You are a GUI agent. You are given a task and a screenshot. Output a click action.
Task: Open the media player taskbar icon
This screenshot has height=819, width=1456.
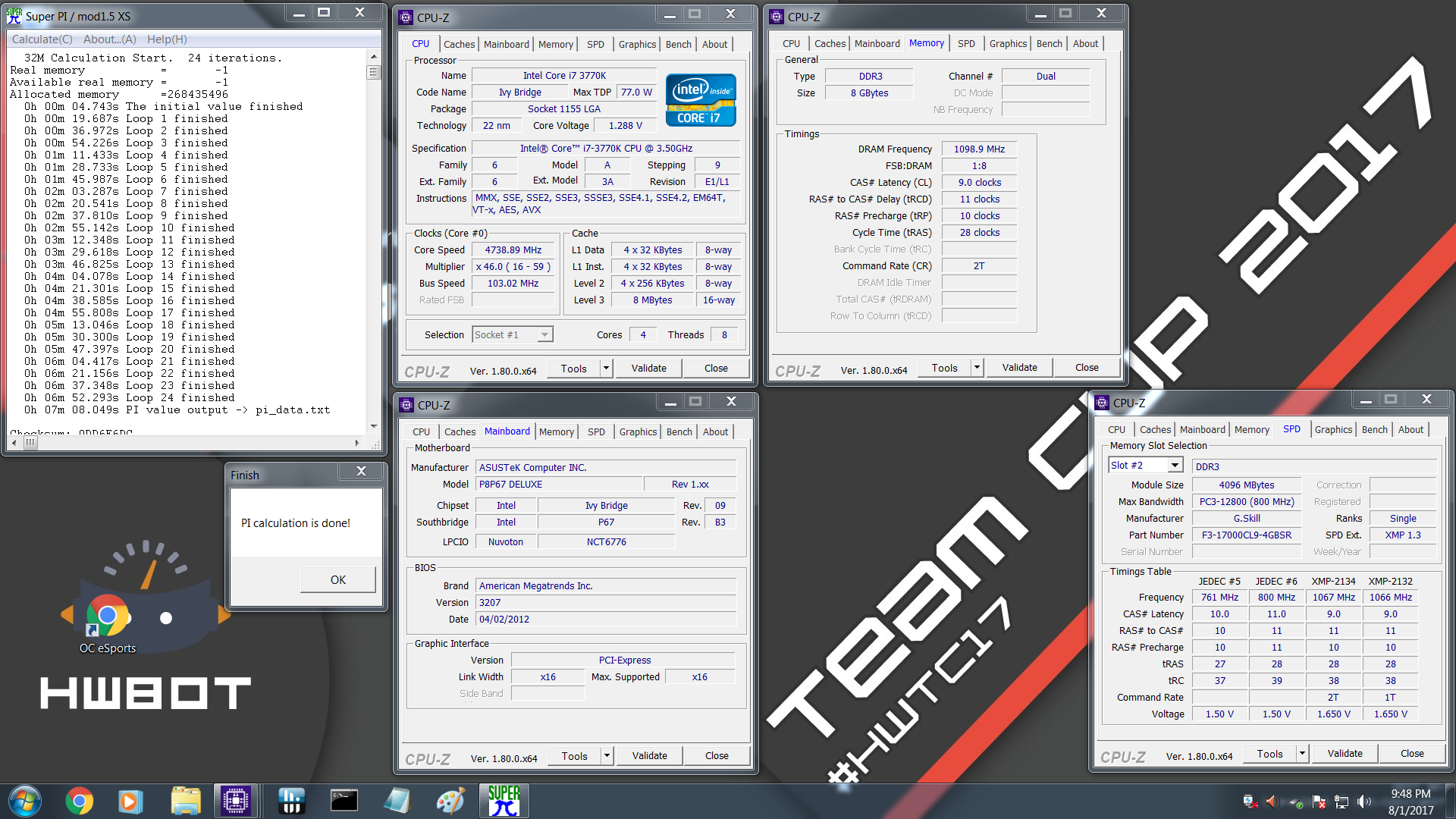click(x=130, y=801)
